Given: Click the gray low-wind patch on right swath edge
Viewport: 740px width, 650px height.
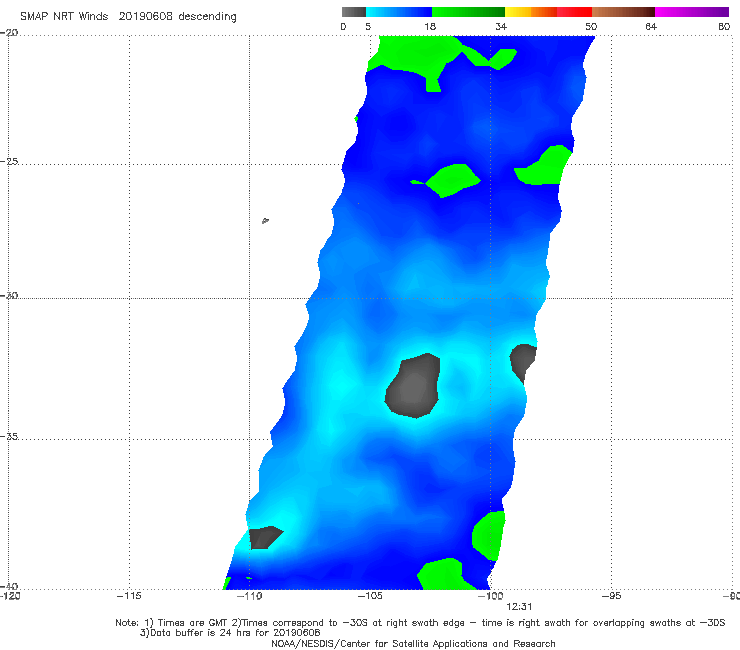Looking at the screenshot, I should [x=522, y=362].
